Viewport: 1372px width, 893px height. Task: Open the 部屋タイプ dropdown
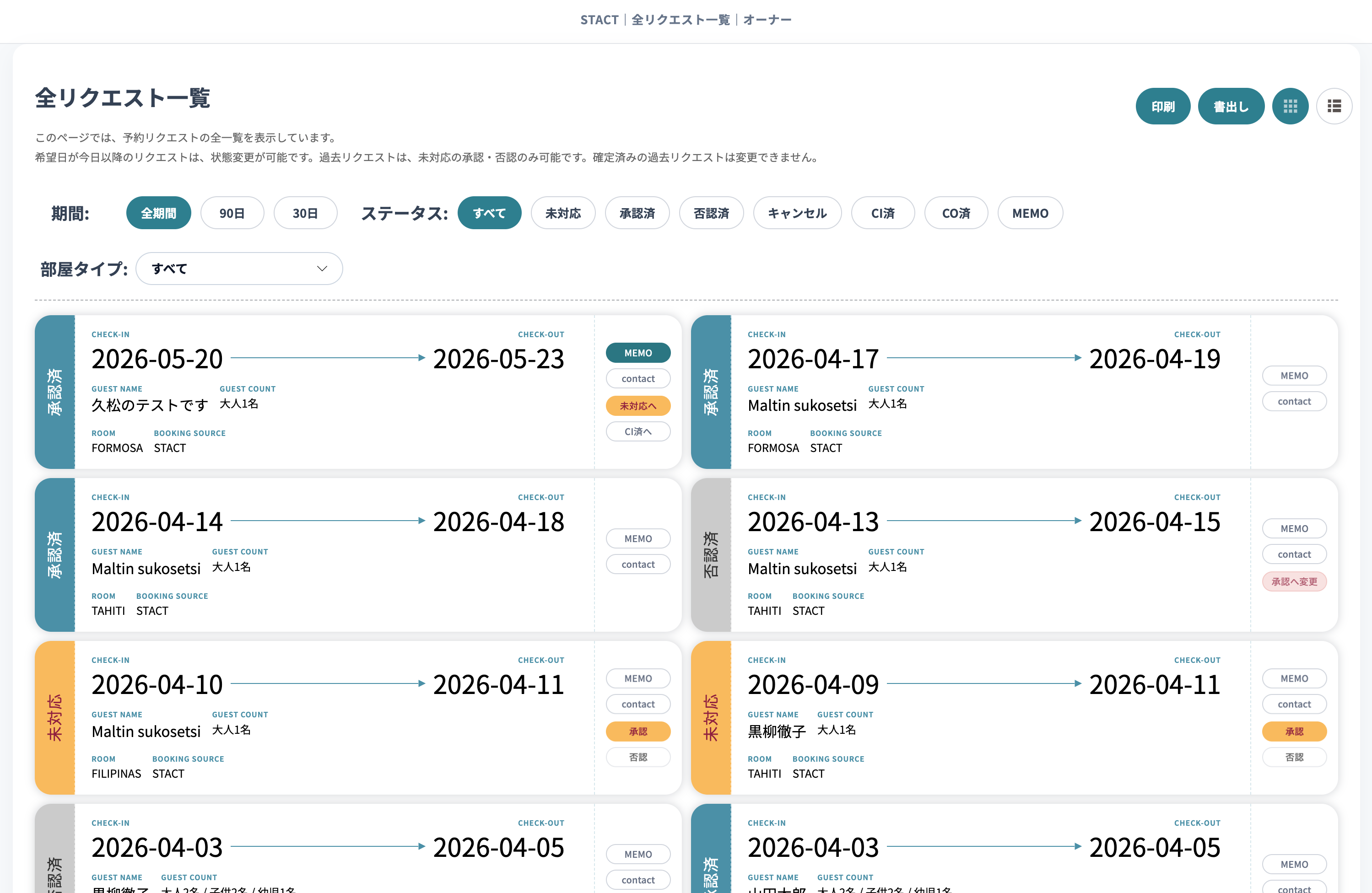tap(239, 269)
